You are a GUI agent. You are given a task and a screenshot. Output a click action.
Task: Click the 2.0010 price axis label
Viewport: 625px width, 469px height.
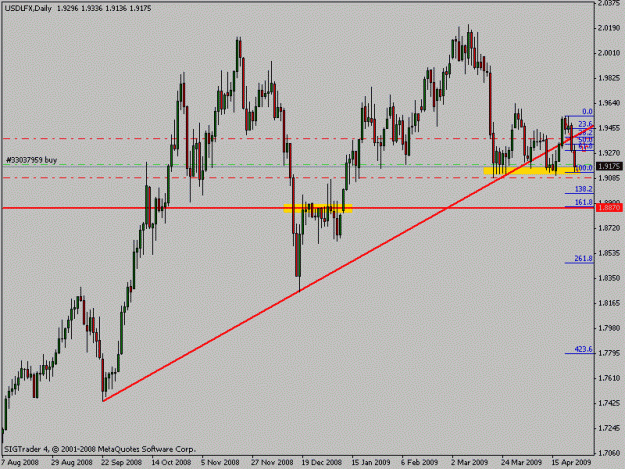tap(609, 53)
